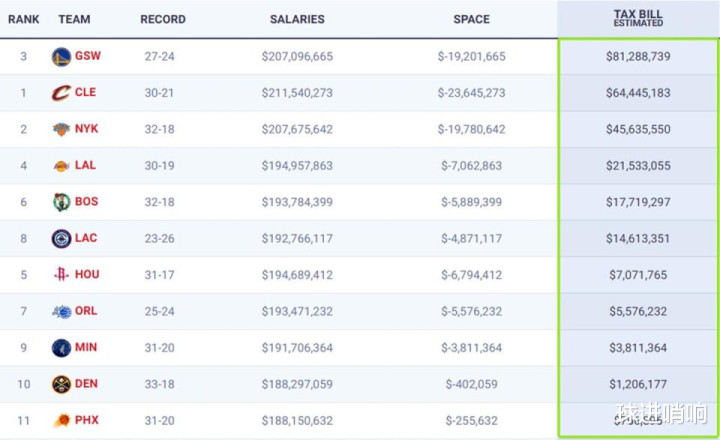Click the LA Clippers logo icon

coord(61,238)
